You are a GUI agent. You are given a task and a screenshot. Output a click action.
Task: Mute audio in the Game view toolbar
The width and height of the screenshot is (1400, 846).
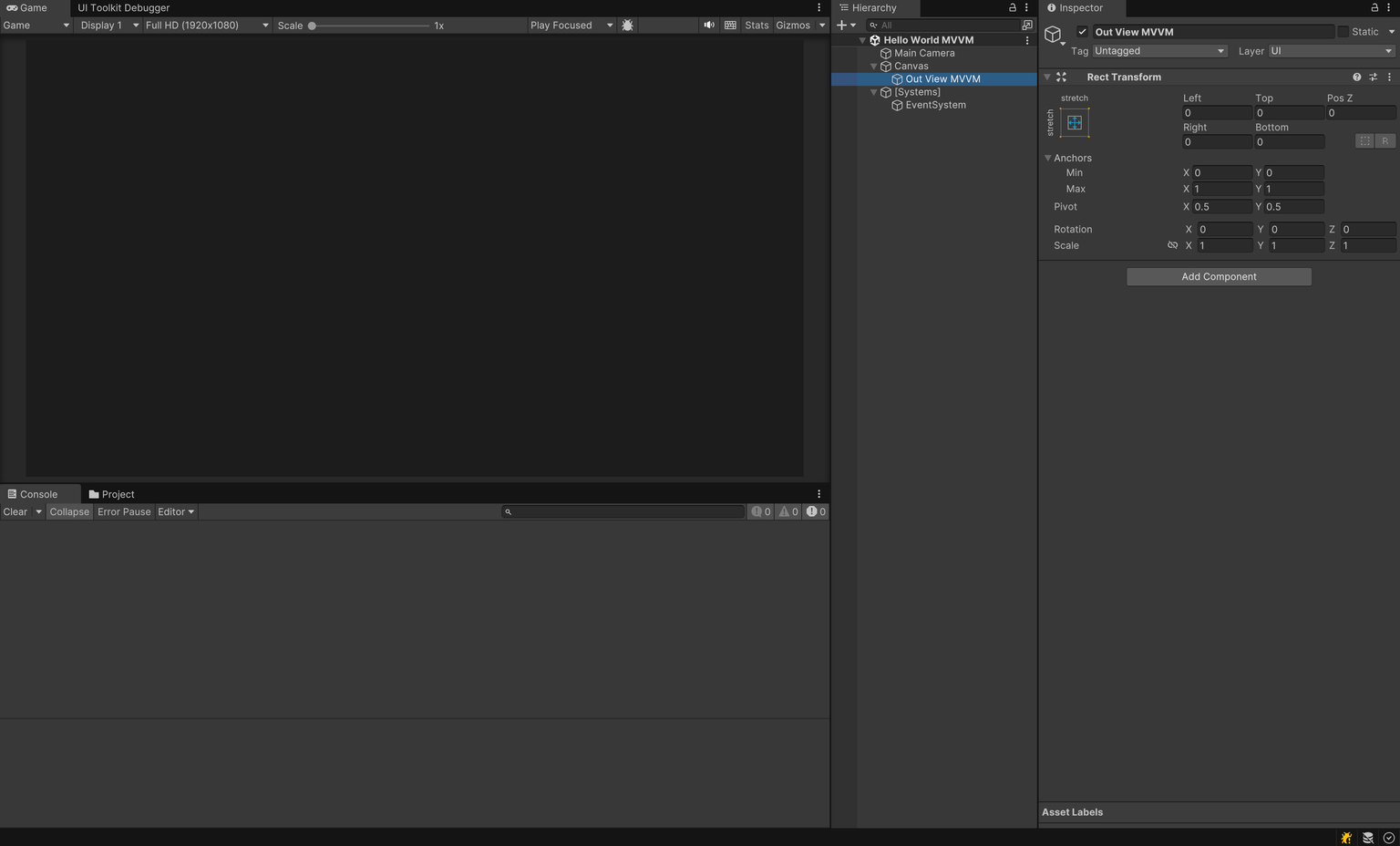(x=709, y=25)
